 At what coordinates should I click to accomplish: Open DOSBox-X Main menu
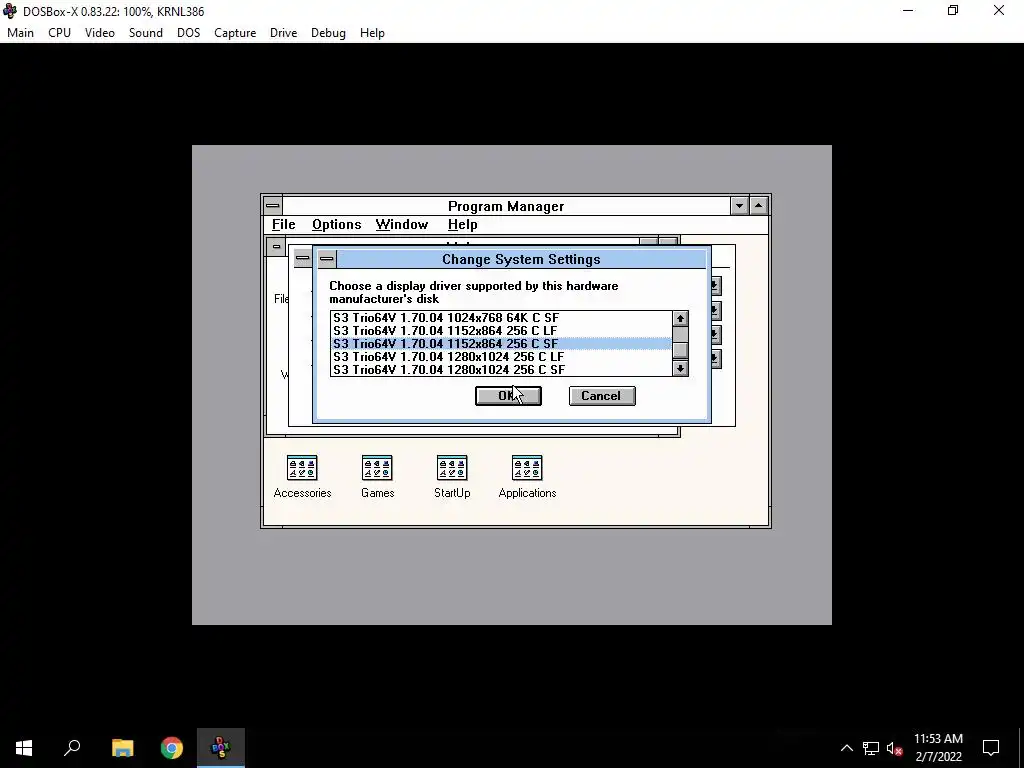pyautogui.click(x=20, y=33)
